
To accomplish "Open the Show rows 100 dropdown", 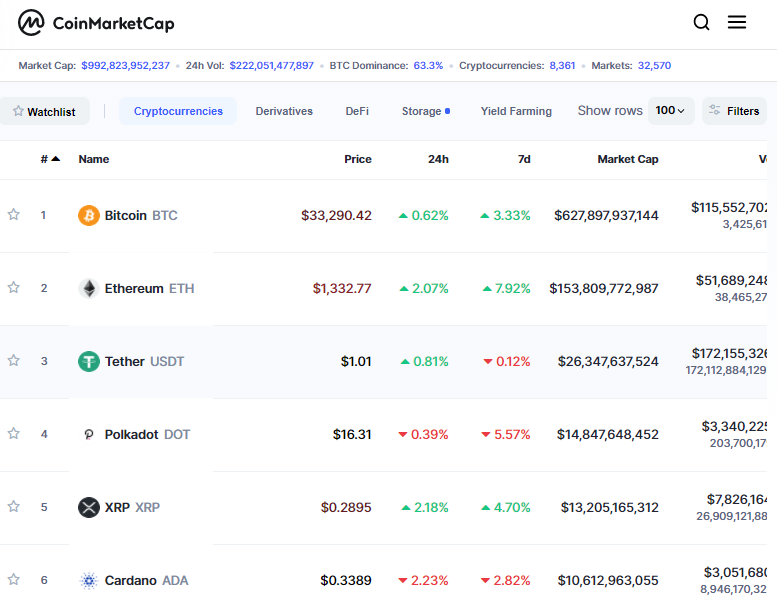I will (x=670, y=111).
